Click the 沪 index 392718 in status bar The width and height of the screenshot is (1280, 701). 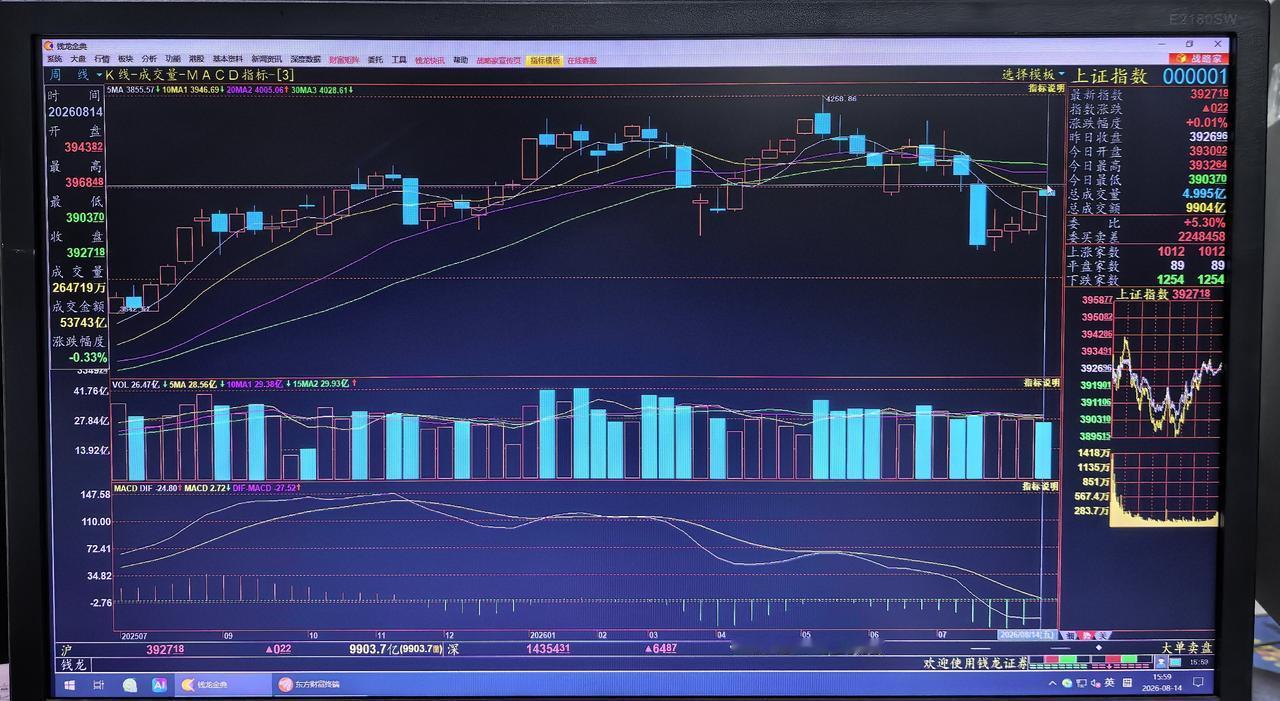[165, 649]
